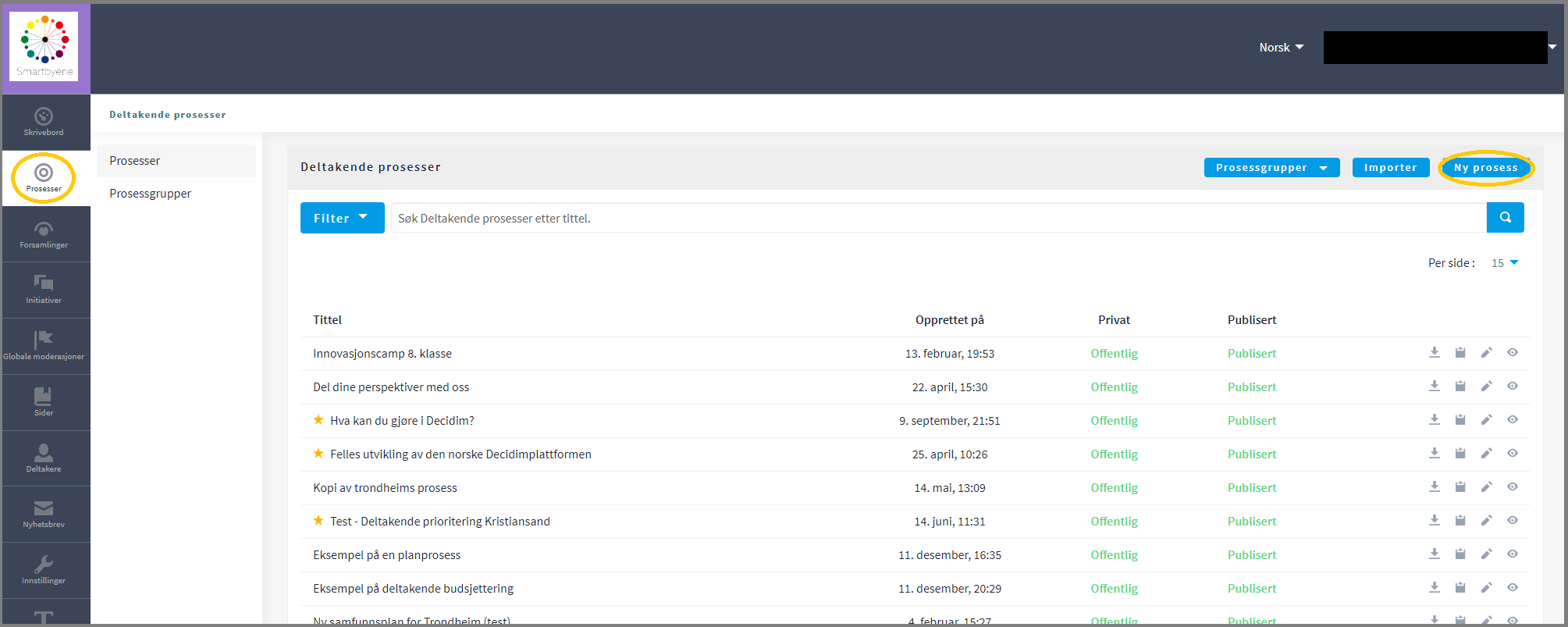Select Prosessgrupper in the submenu
This screenshot has width=1568, height=627.
pyautogui.click(x=150, y=194)
